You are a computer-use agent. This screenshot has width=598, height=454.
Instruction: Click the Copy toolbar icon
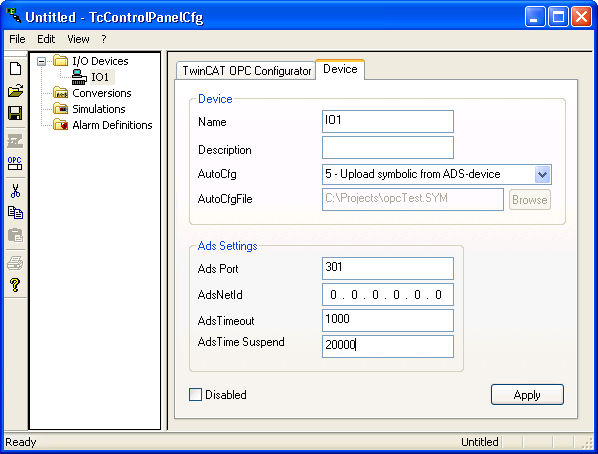tap(15, 213)
